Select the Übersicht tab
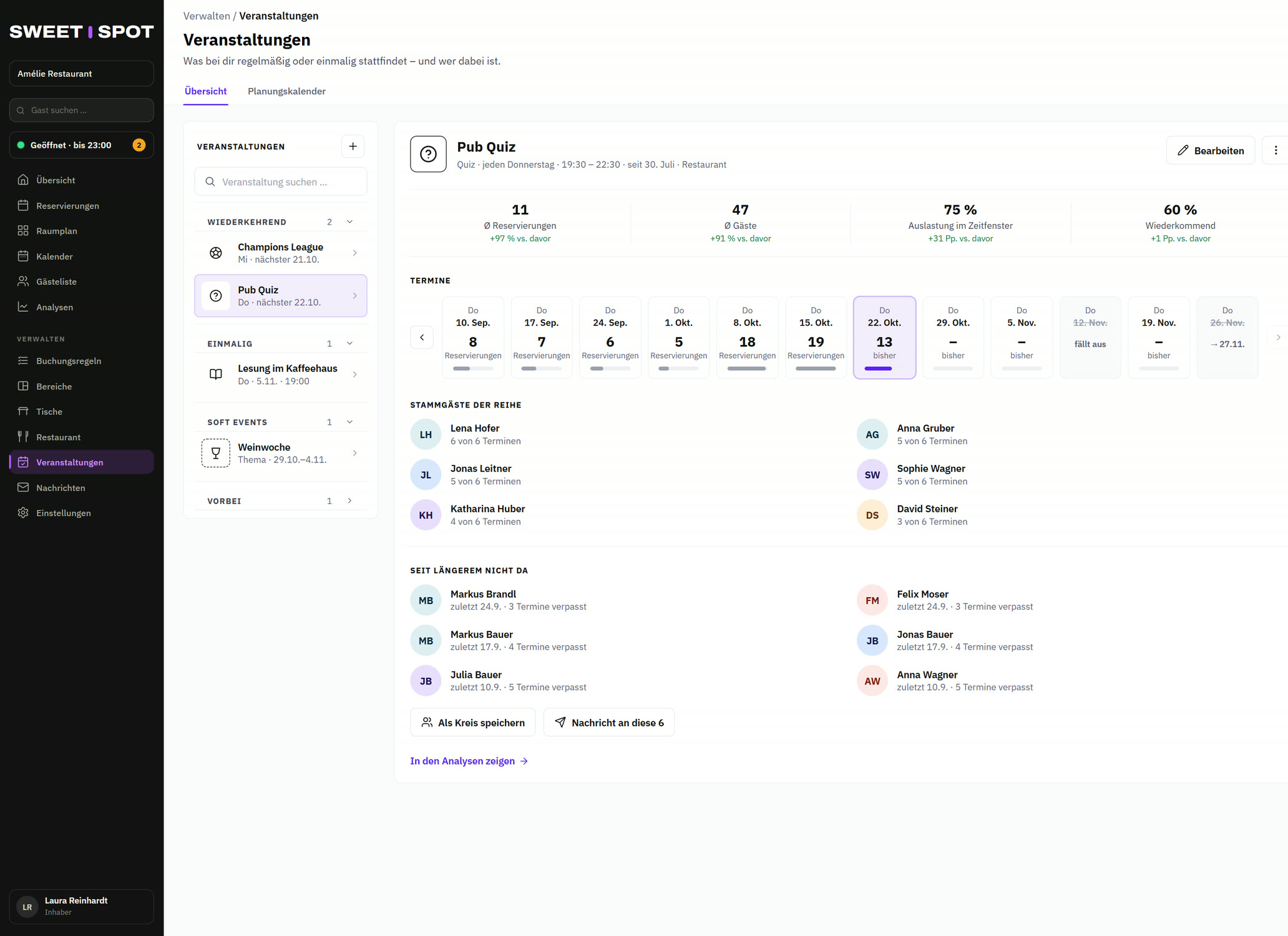This screenshot has height=936, width=1288. pos(206,91)
